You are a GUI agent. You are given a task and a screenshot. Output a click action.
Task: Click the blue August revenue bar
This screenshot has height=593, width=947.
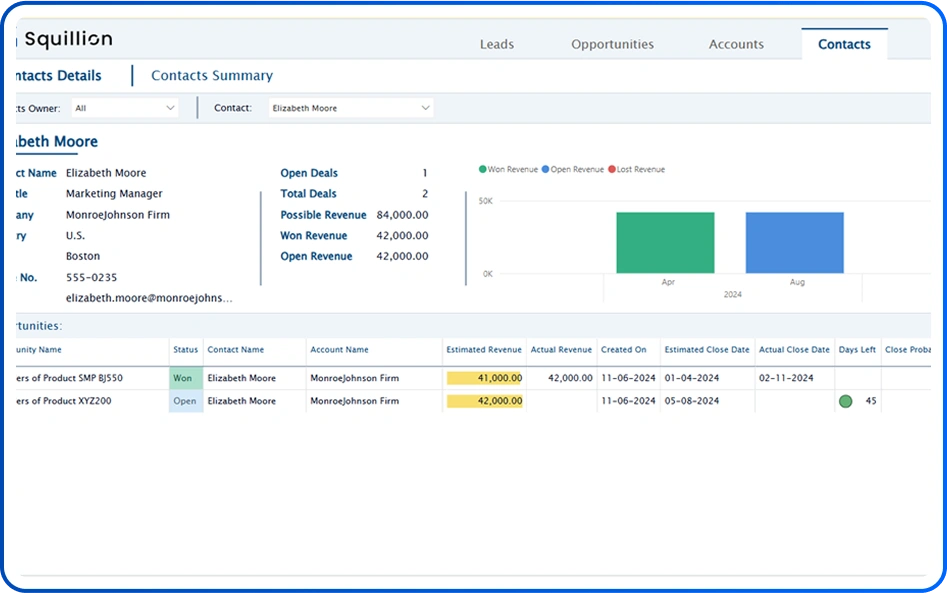tap(794, 242)
